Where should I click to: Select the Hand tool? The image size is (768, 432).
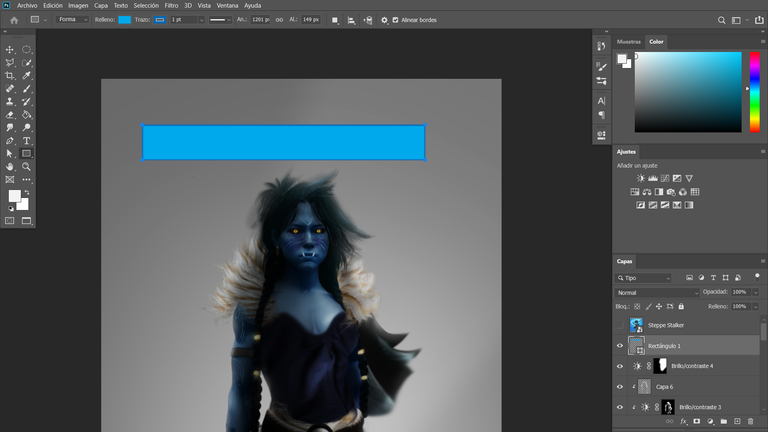tap(10, 167)
